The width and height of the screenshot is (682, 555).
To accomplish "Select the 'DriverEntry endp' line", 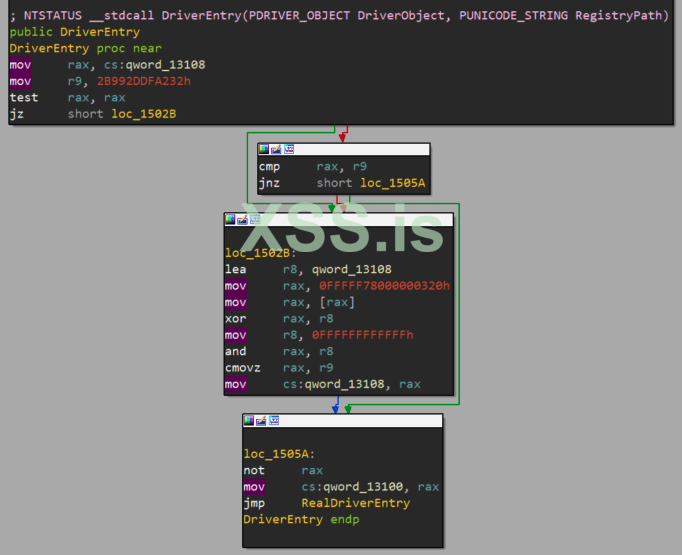I will [301, 520].
